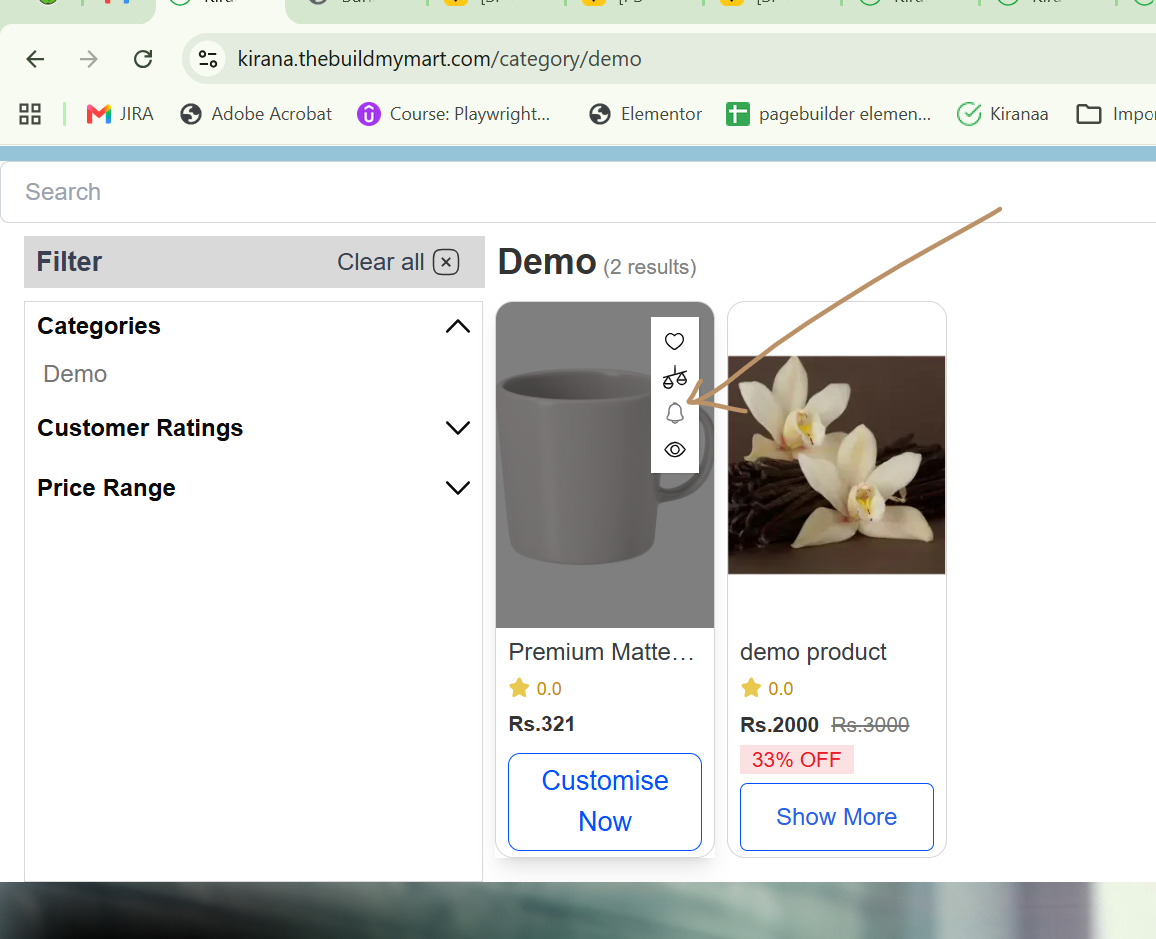
Task: Expand the Customer Ratings filter
Action: [x=458, y=428]
